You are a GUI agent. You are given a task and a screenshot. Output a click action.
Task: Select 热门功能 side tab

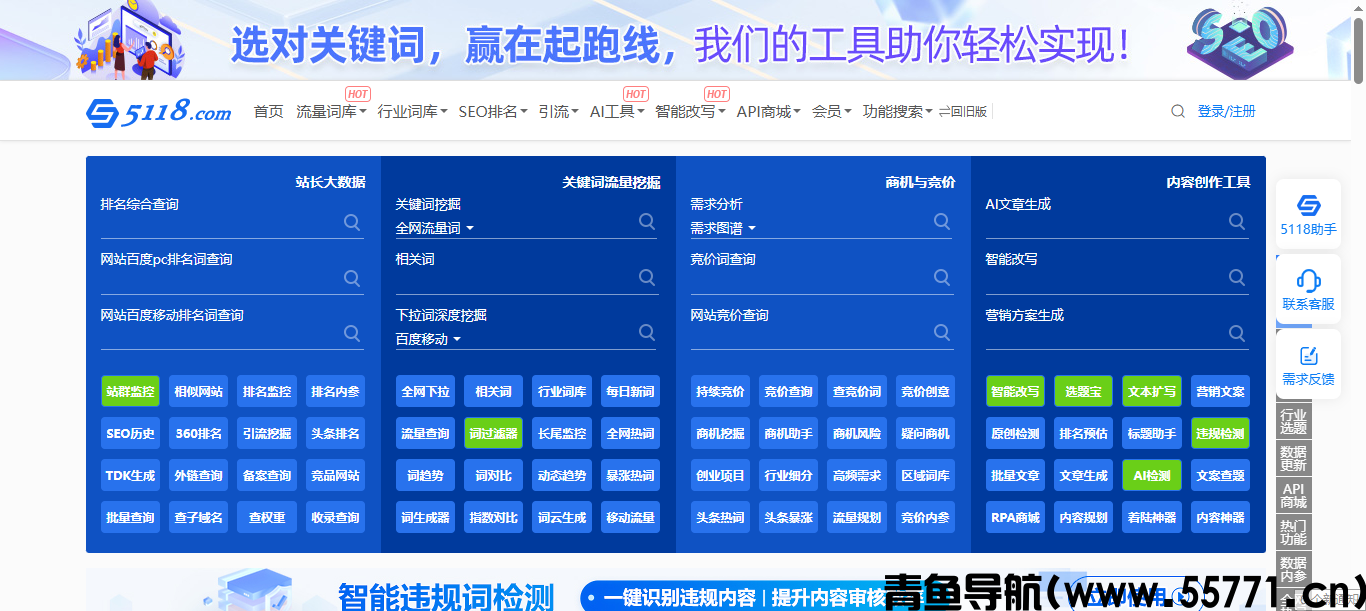click(1293, 532)
